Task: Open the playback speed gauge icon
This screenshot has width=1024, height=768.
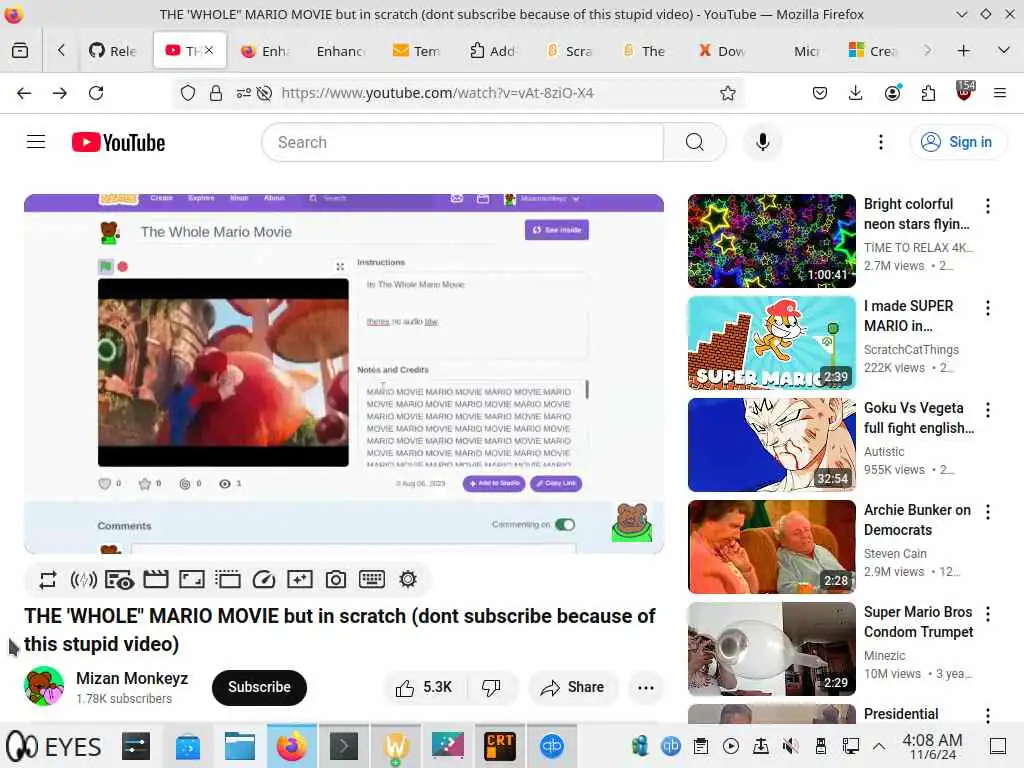Action: [x=264, y=580]
